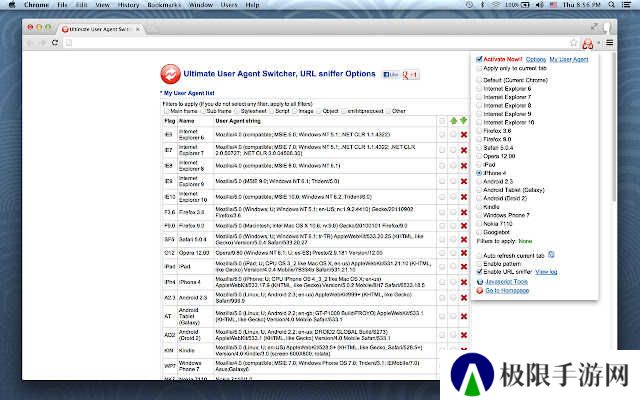Open the My User Agent link
Image resolution: width=640 pixels, height=400 pixels.
[569, 60]
